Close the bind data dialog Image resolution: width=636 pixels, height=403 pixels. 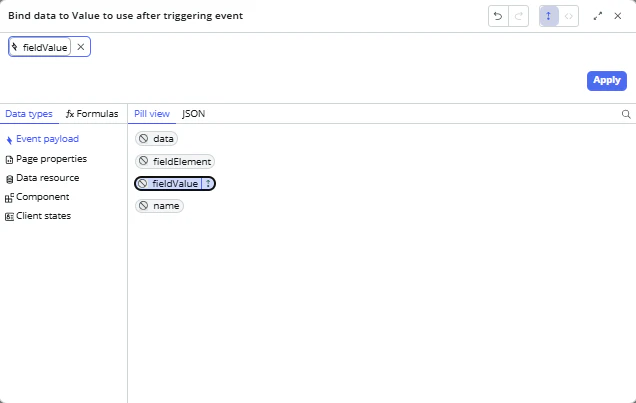point(618,16)
